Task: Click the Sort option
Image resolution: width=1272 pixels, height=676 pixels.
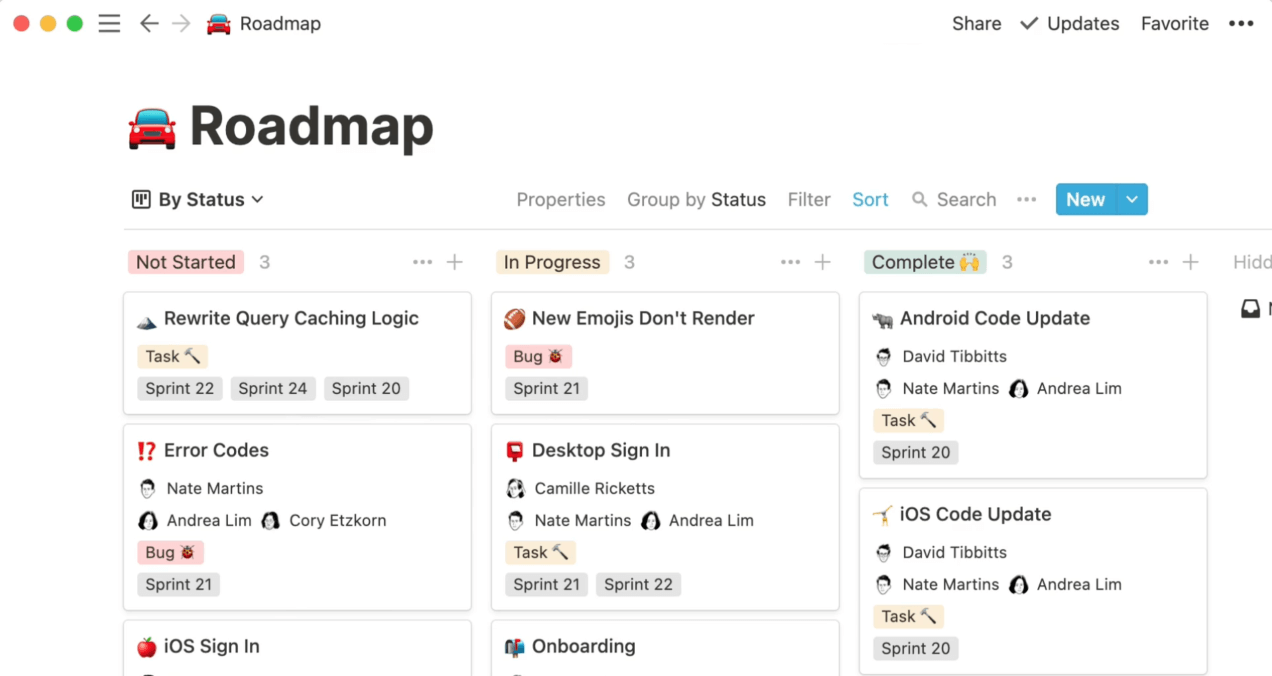Action: [870, 200]
